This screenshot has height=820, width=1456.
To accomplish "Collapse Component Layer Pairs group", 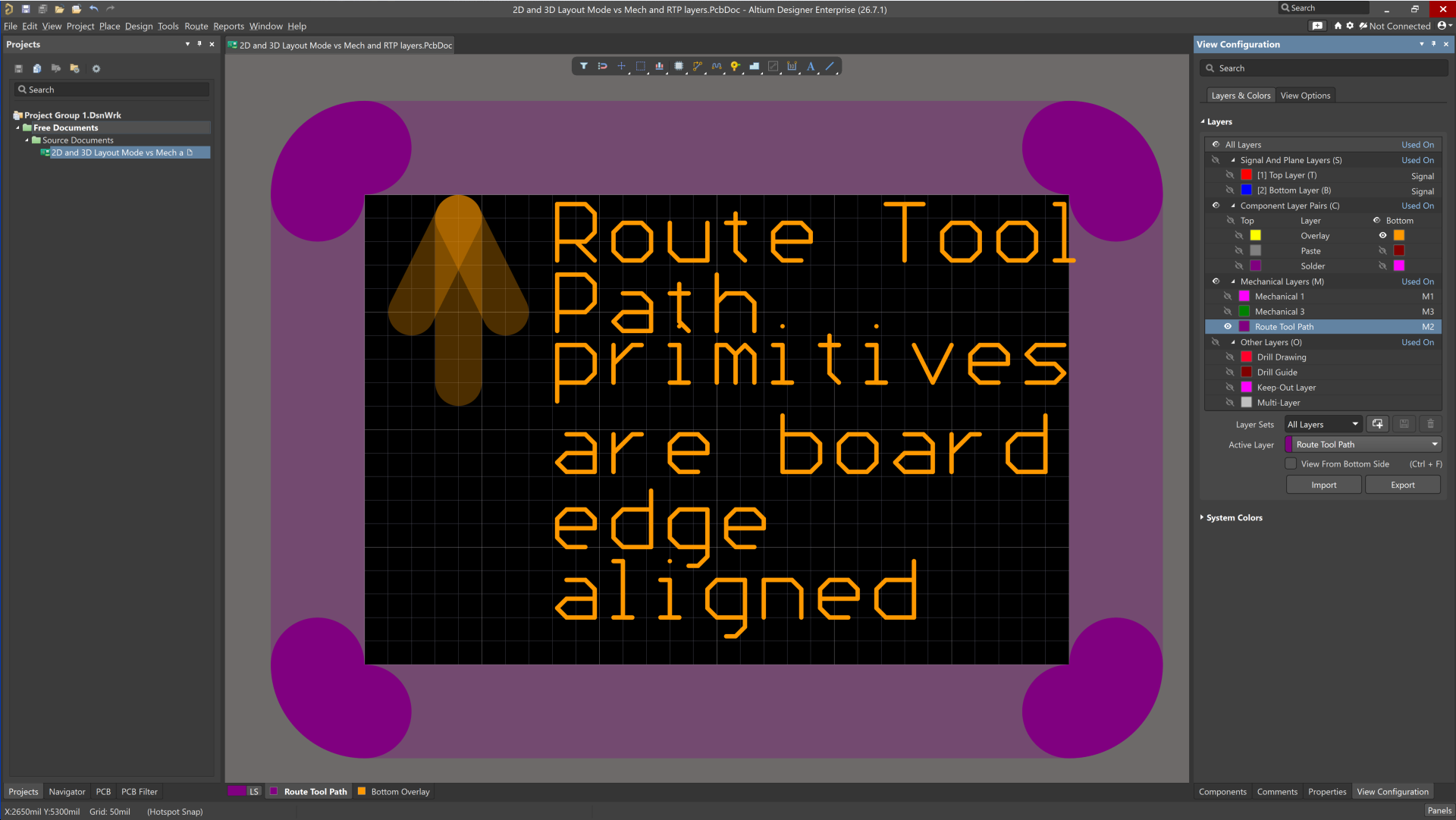I will 1233,206.
